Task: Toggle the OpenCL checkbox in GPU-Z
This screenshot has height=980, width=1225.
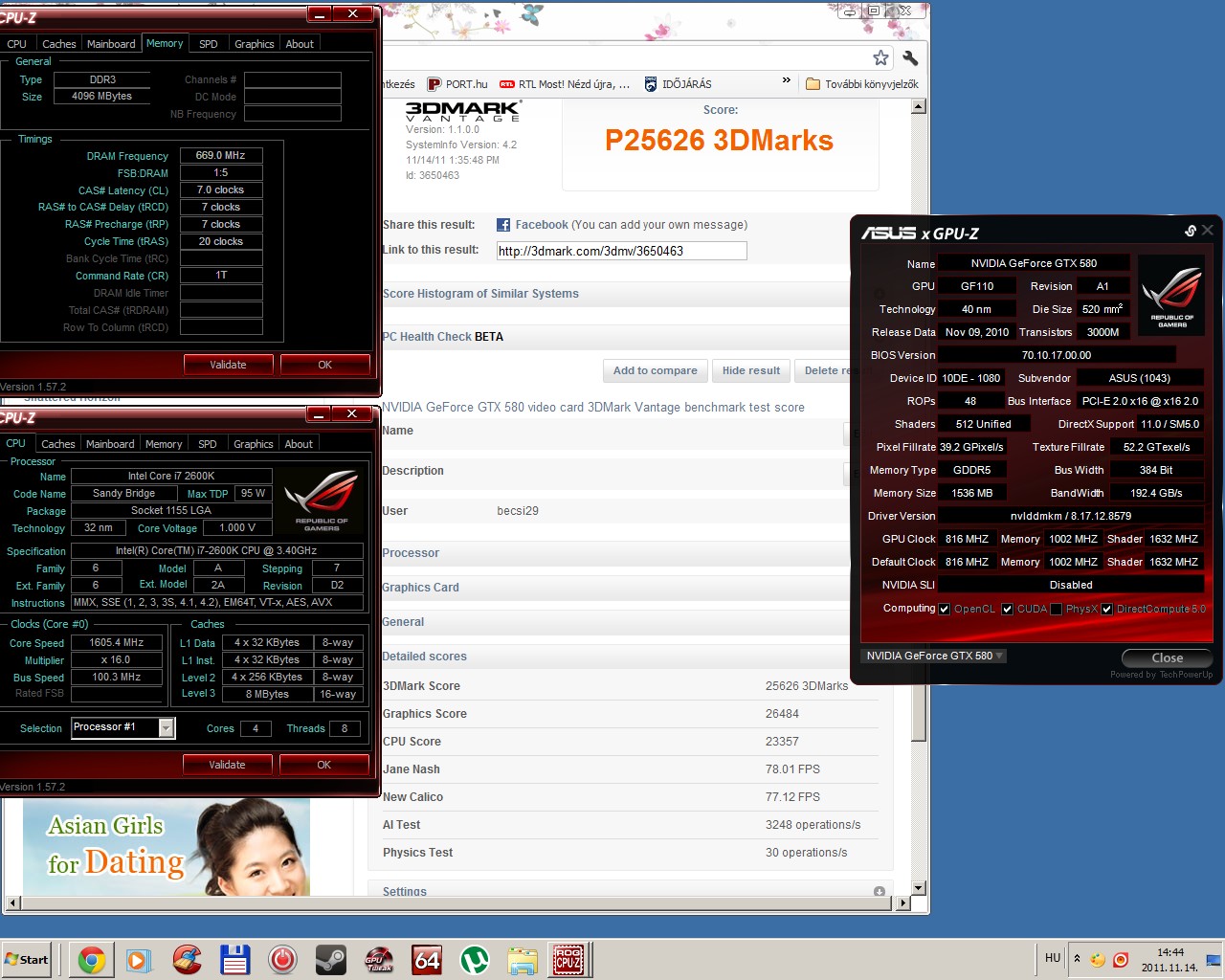Action: tap(945, 609)
